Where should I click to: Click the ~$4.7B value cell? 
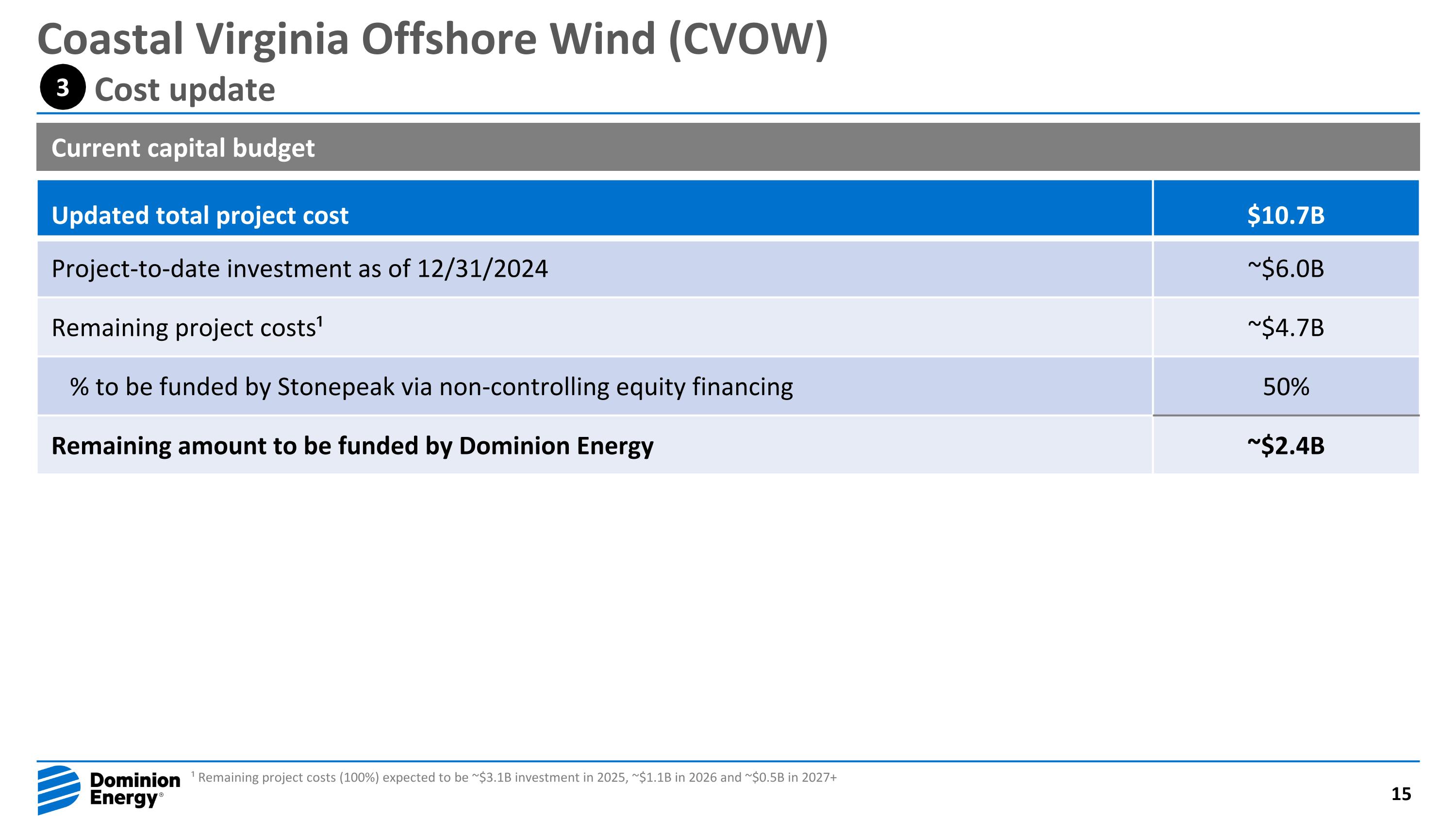(1285, 328)
